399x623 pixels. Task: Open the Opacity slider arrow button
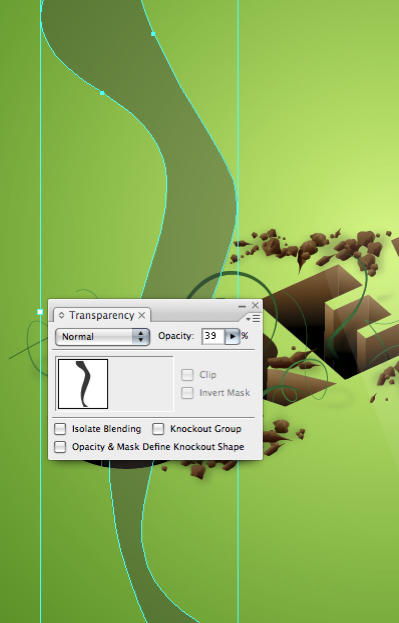coord(232,337)
